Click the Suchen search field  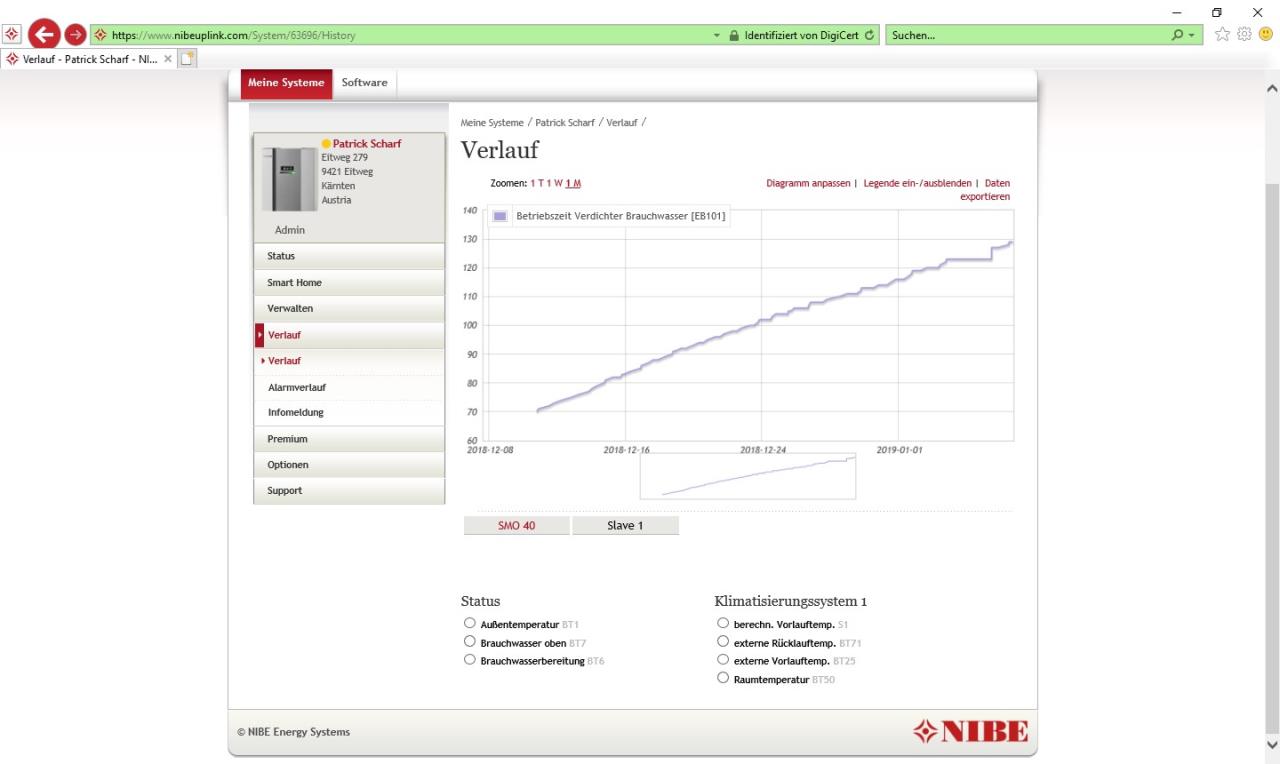(1028, 35)
